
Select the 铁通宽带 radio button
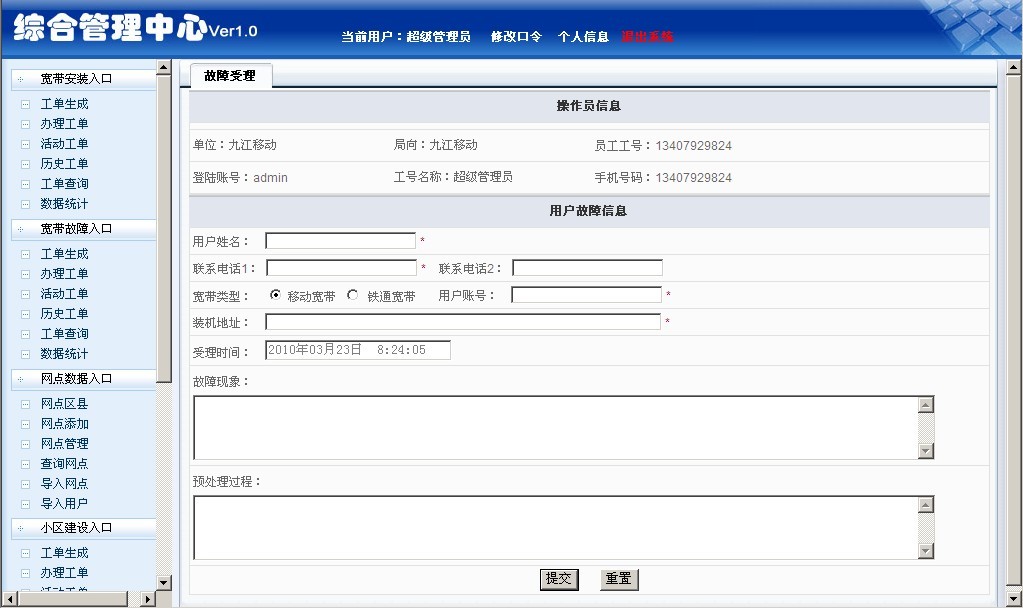coord(352,295)
